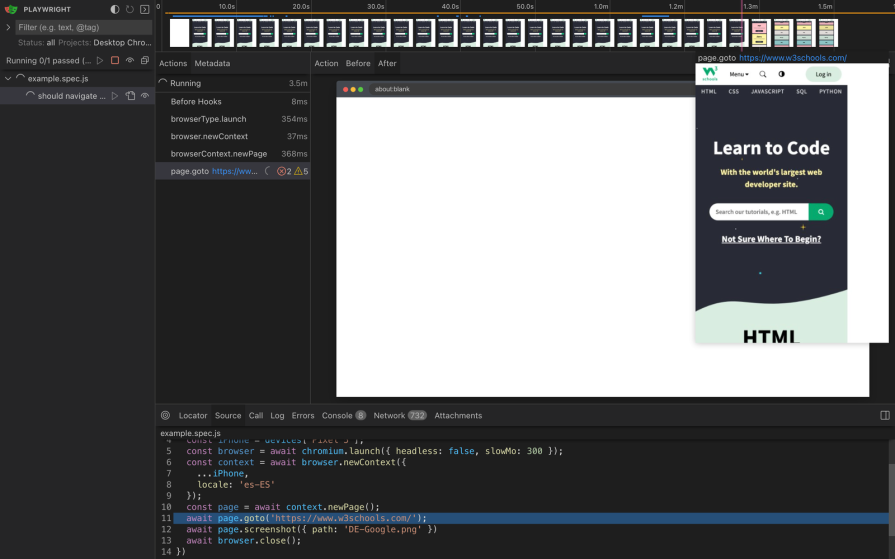Toggle the color theme icon

click(x=115, y=9)
